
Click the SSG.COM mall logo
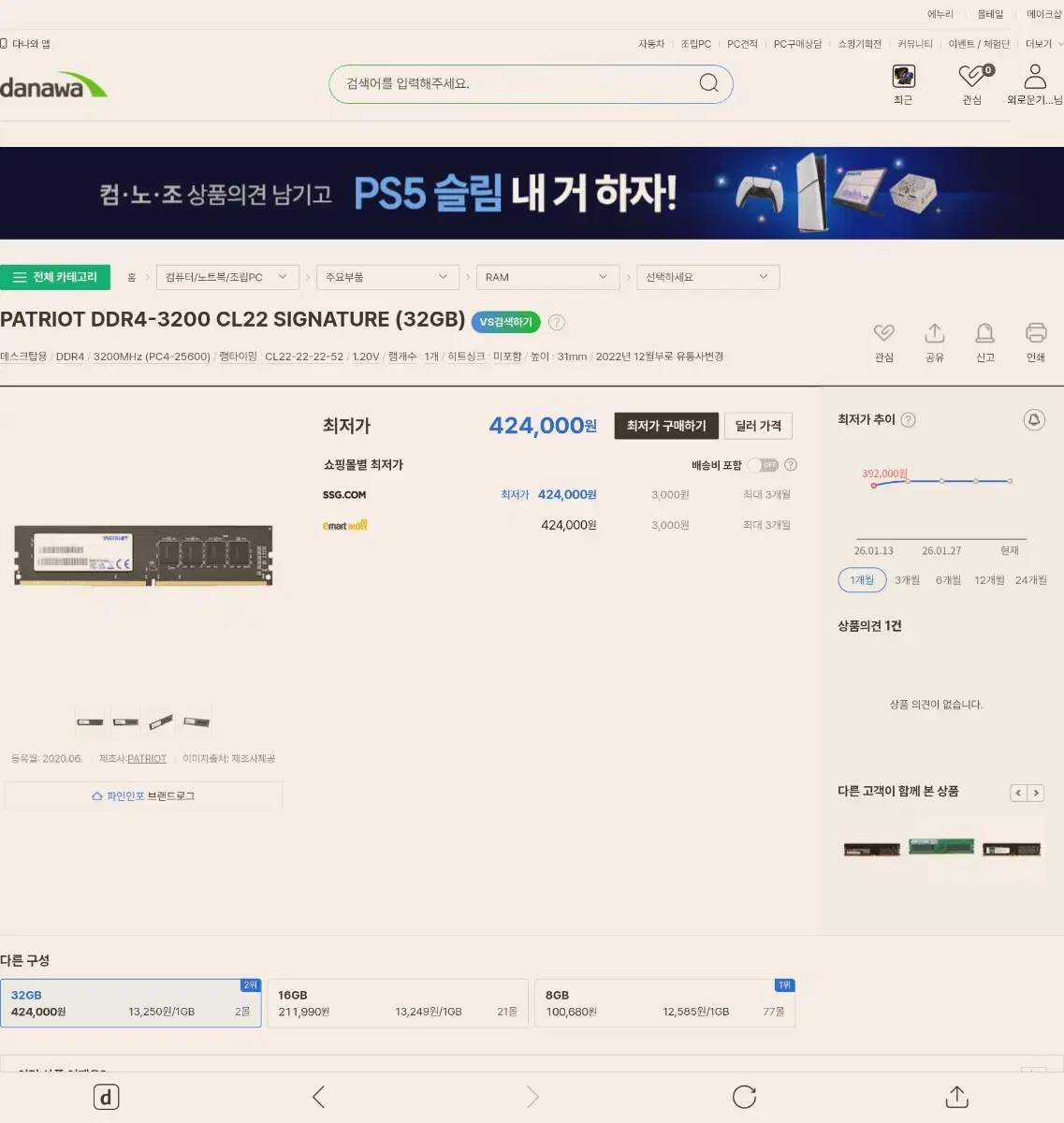point(344,495)
